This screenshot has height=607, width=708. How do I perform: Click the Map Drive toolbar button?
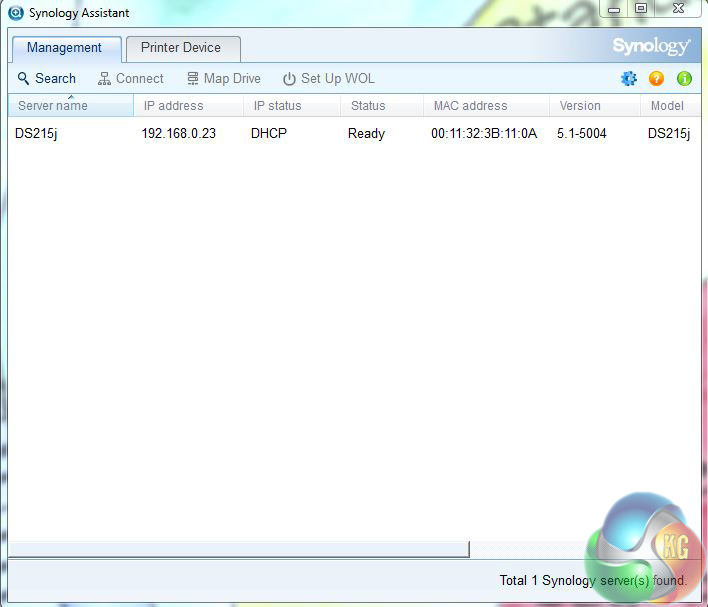(224, 79)
